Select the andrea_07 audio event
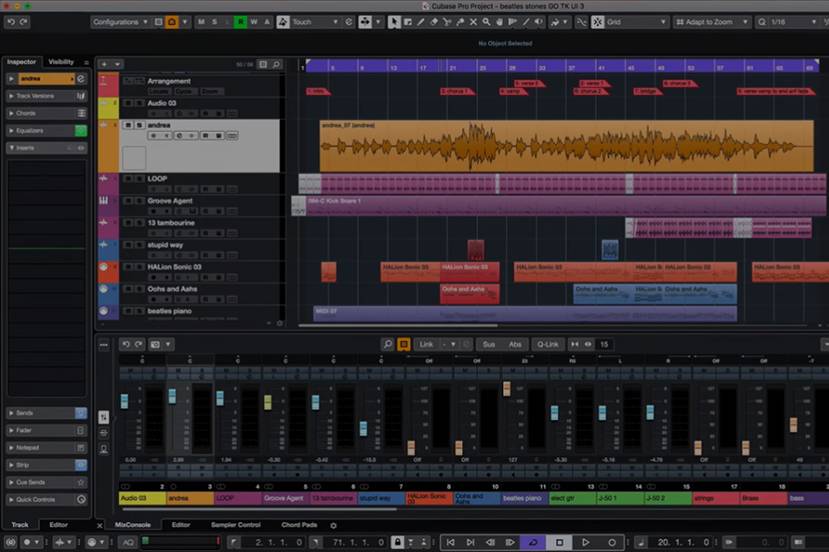Viewport: 829px width, 552px height. coord(566,146)
